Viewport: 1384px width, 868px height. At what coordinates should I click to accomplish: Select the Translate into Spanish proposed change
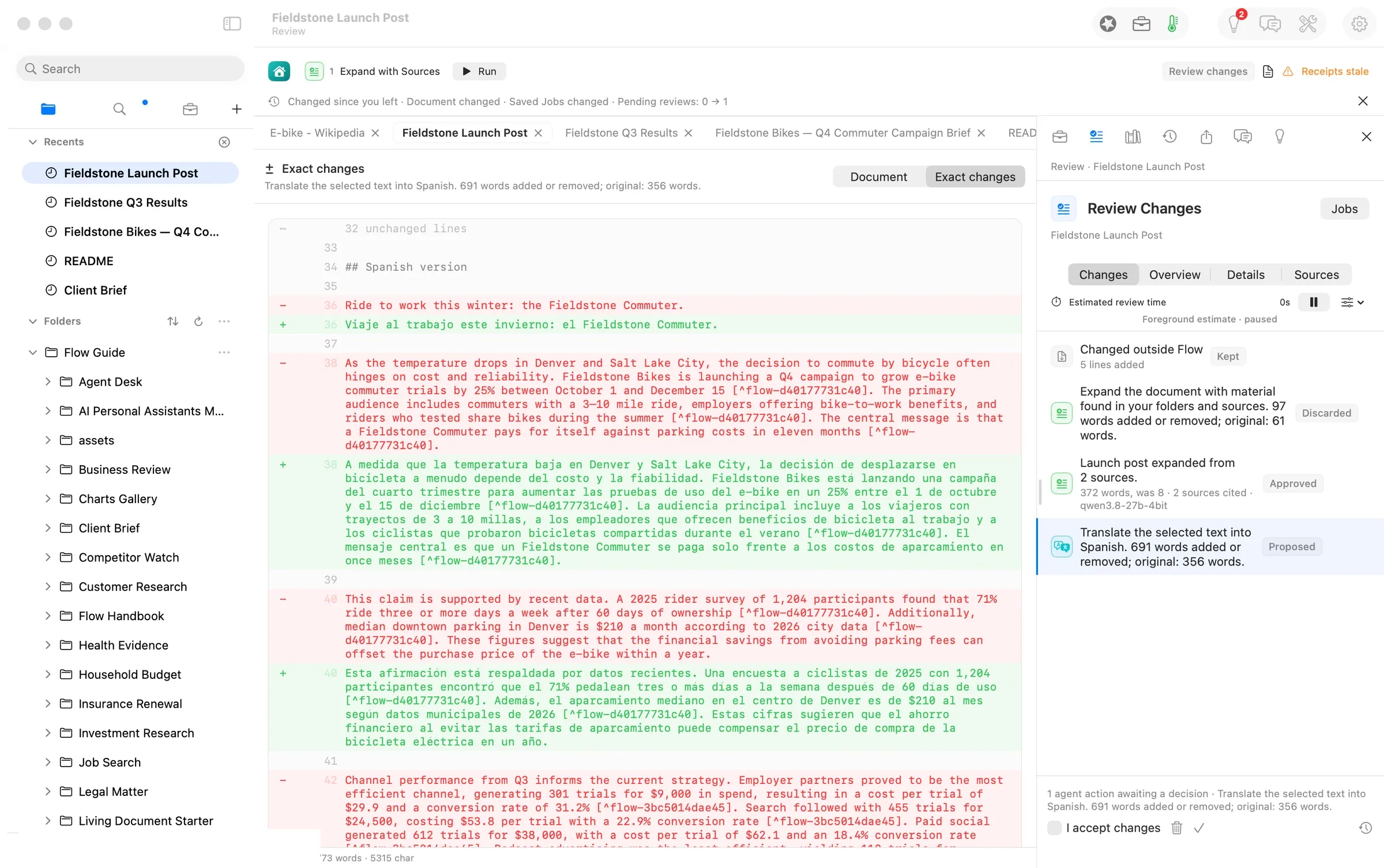(1210, 547)
